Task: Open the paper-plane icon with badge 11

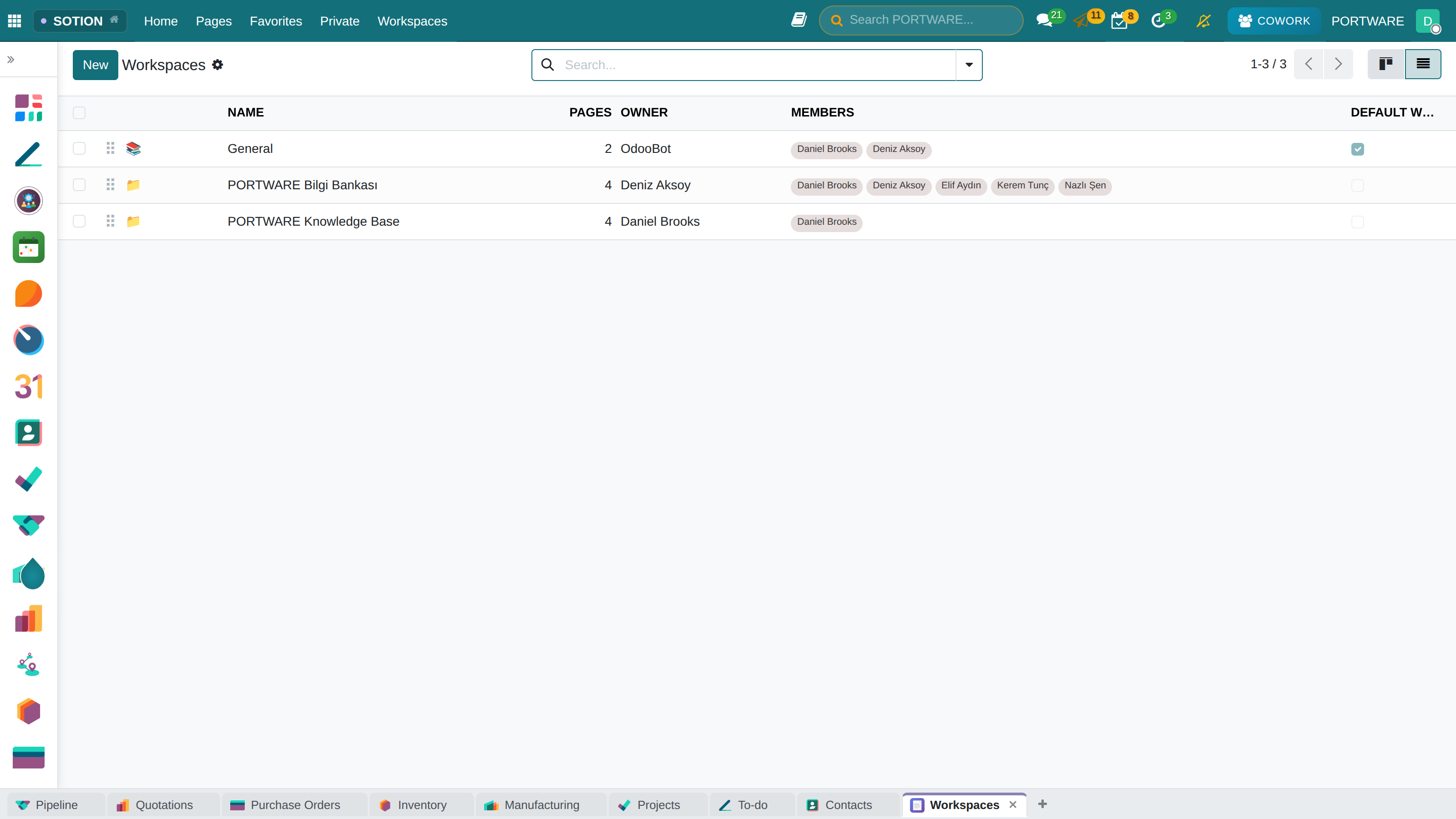Action: coord(1081,21)
